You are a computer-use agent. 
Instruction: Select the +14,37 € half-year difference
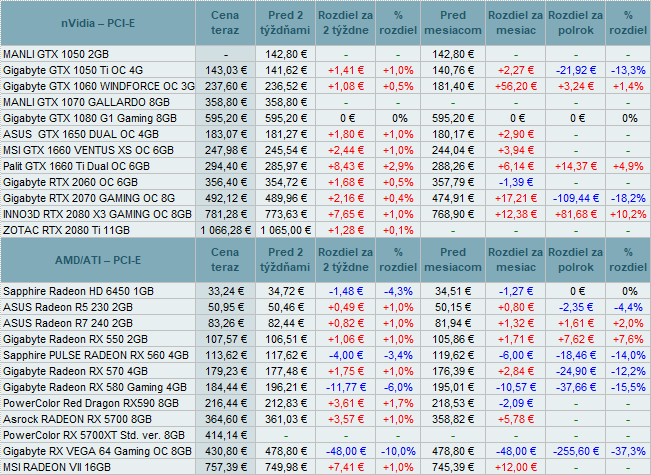[x=576, y=166]
